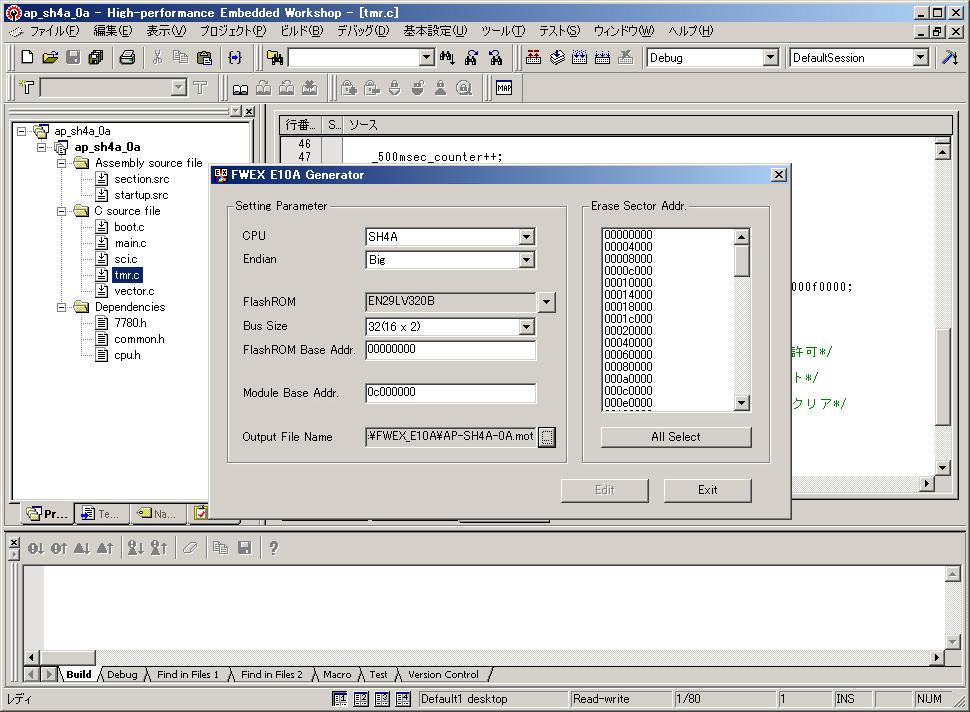Open the Endian dropdown showing Big
Viewport: 970px width, 712px height.
[x=526, y=260]
